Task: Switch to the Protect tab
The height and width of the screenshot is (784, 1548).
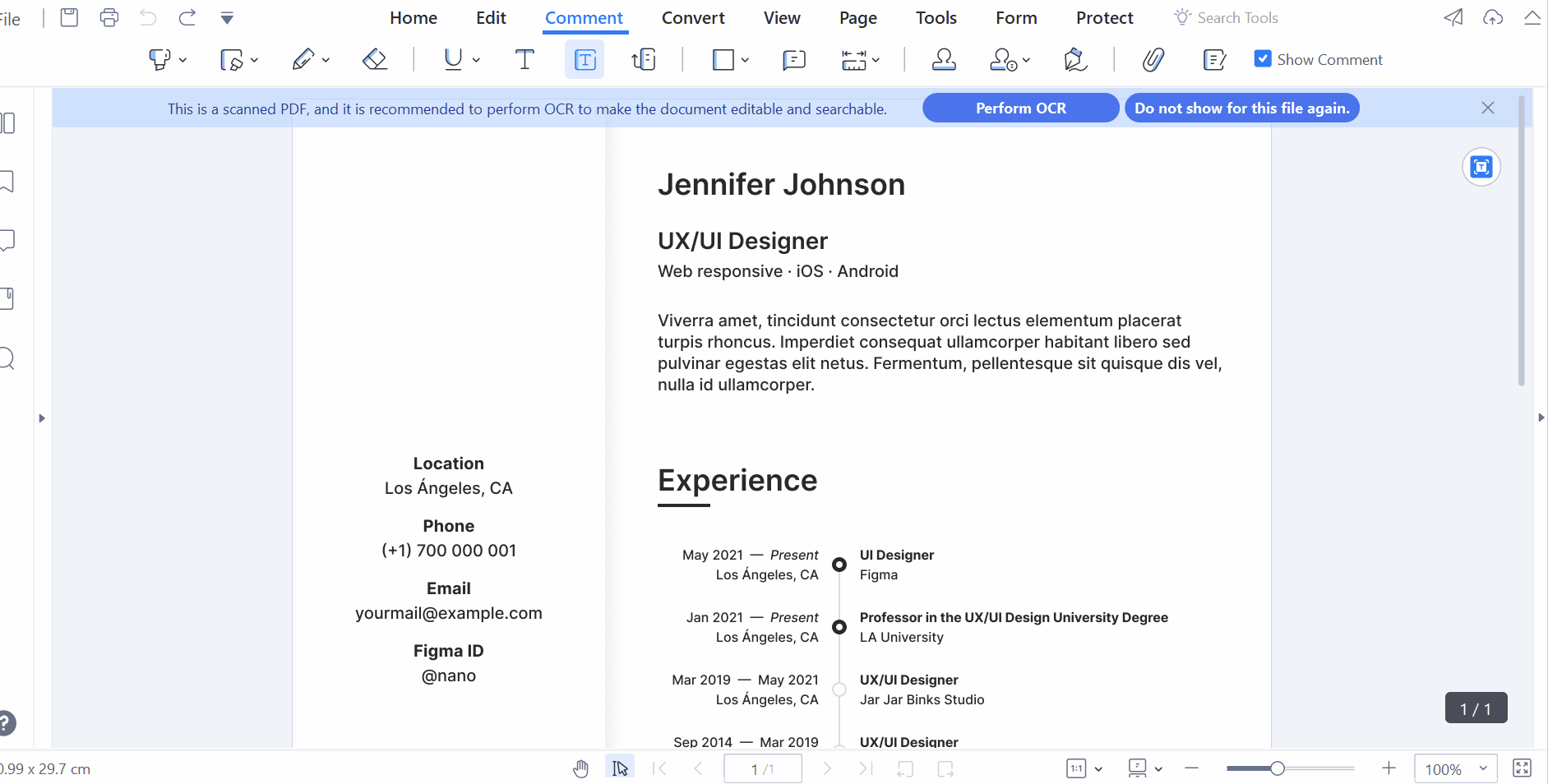Action: pyautogui.click(x=1104, y=17)
